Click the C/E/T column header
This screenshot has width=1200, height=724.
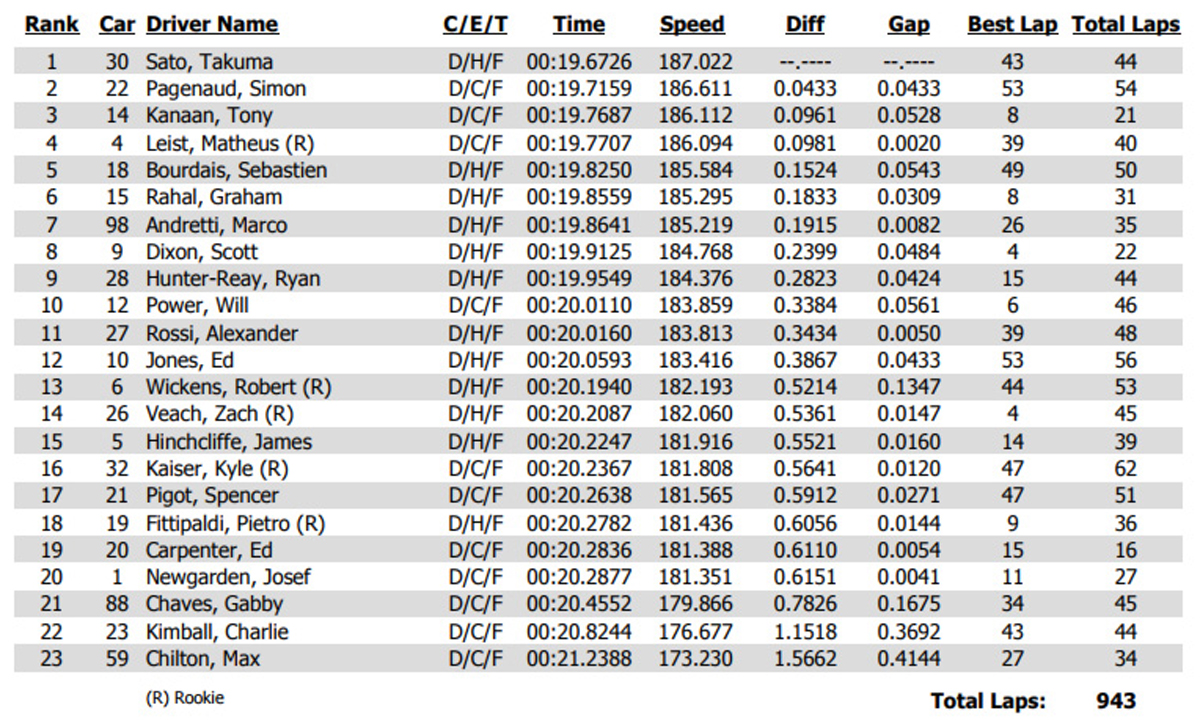475,25
